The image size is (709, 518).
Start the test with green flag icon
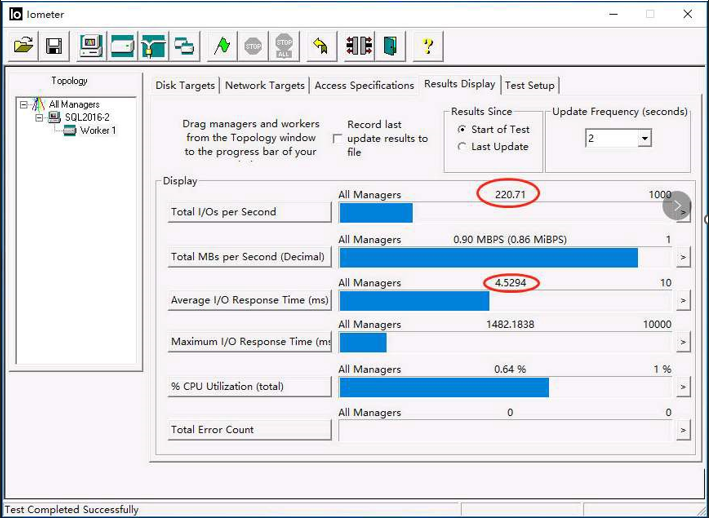(222, 46)
